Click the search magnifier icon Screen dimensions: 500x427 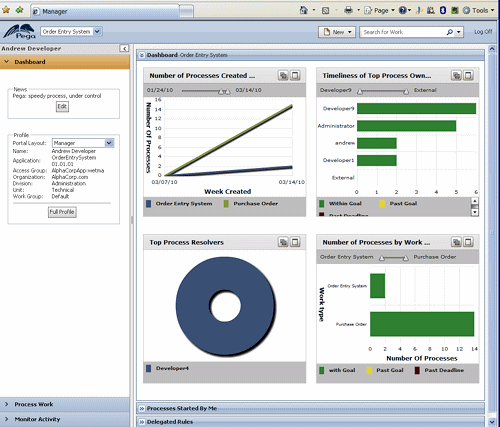click(450, 32)
